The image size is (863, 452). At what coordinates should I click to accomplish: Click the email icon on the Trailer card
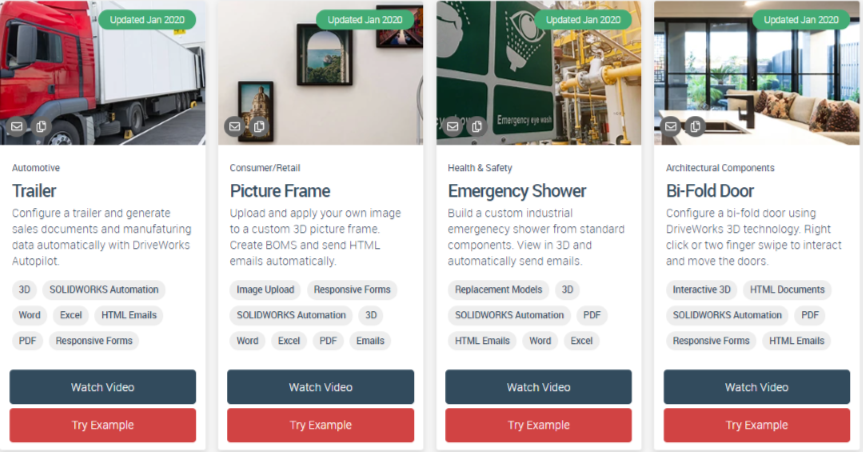pos(17,127)
